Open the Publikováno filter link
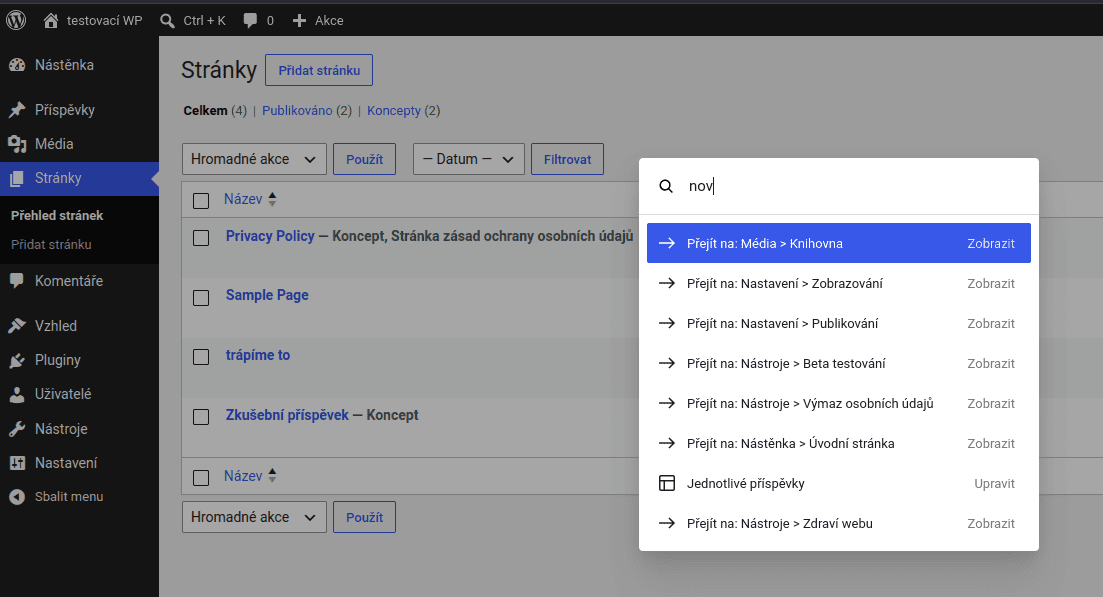This screenshot has height=597, width=1103. [297, 110]
